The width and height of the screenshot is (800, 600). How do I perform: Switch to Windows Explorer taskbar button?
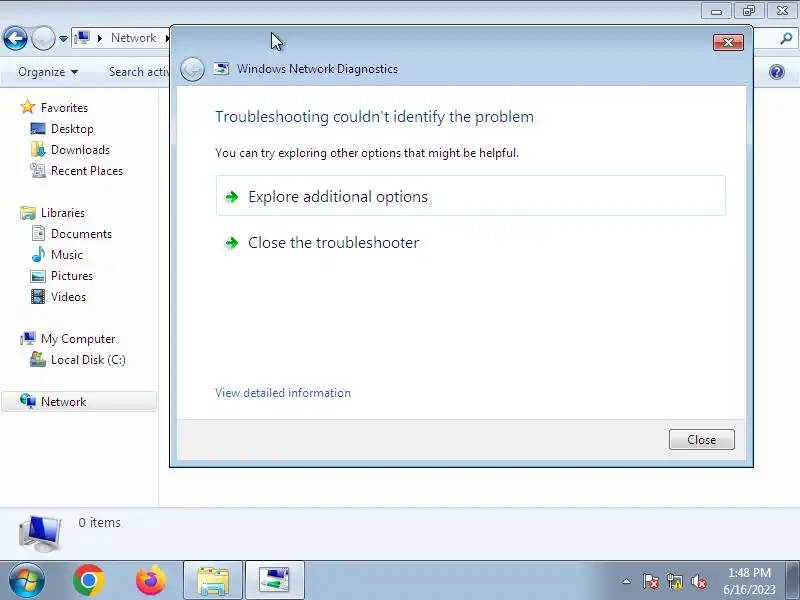click(213, 581)
